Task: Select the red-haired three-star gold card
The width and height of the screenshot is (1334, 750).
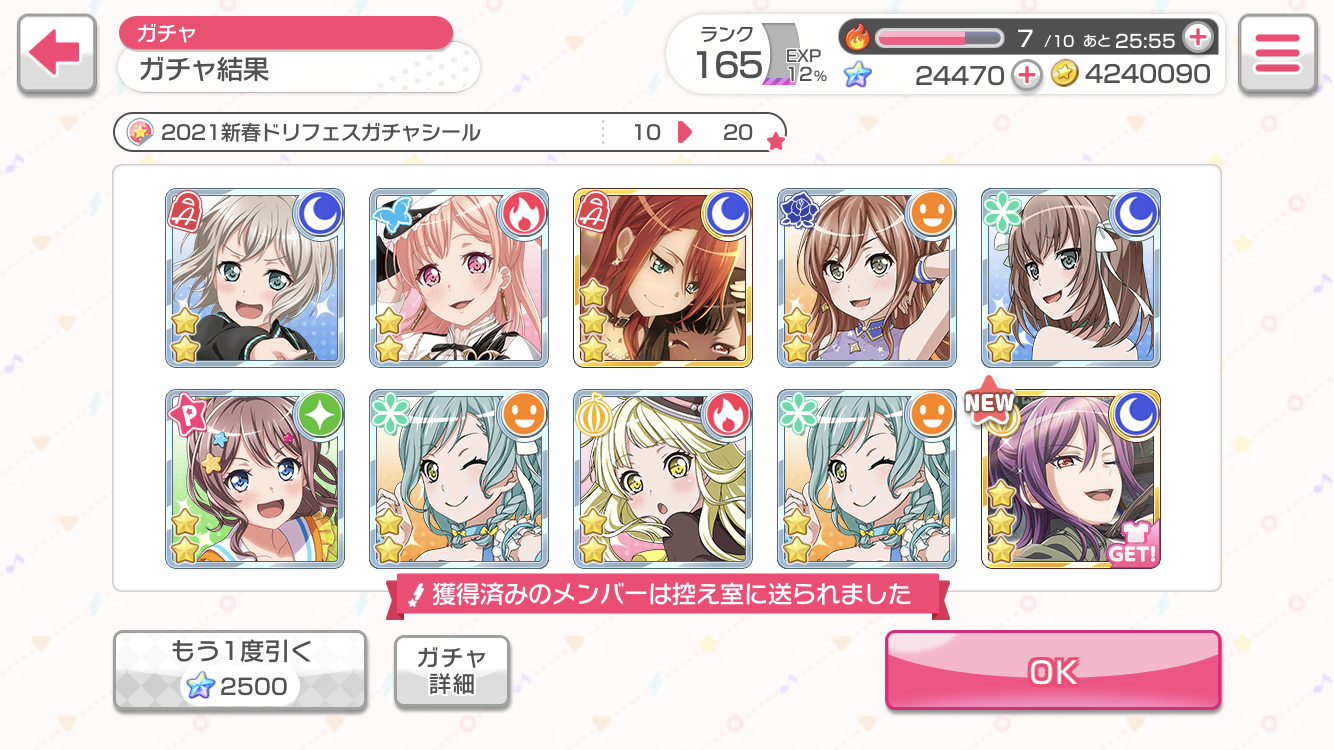Action: [663, 278]
